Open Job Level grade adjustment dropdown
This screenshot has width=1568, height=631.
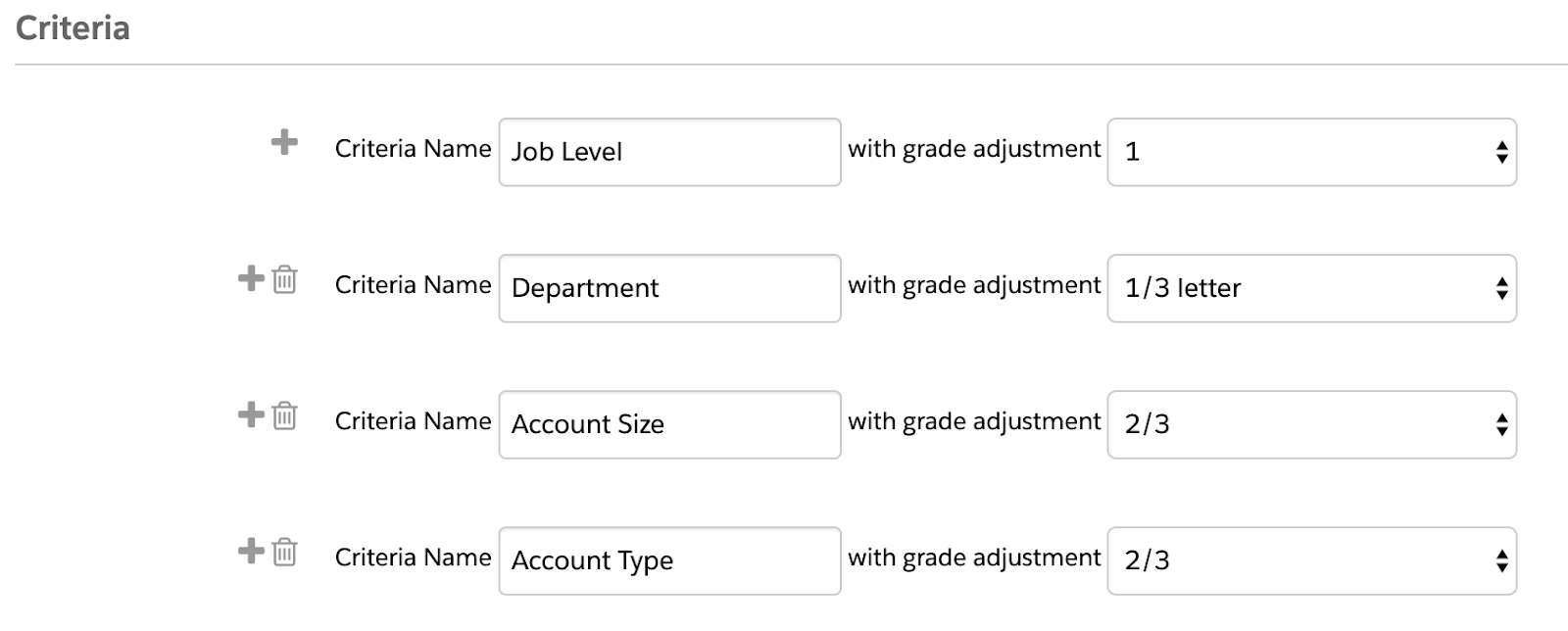[x=1311, y=152]
